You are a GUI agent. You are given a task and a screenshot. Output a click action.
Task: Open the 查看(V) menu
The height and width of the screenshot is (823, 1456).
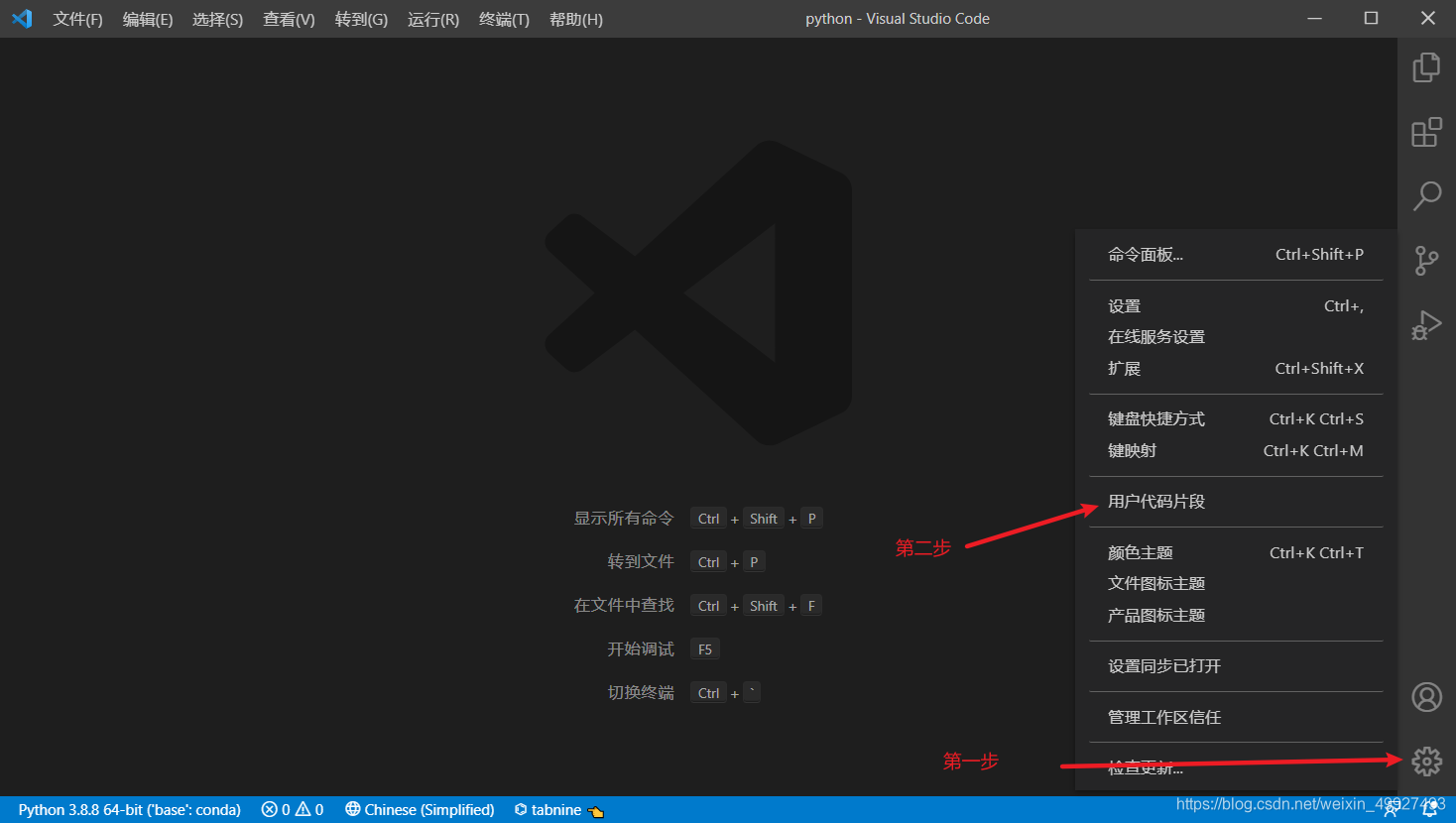pyautogui.click(x=289, y=19)
